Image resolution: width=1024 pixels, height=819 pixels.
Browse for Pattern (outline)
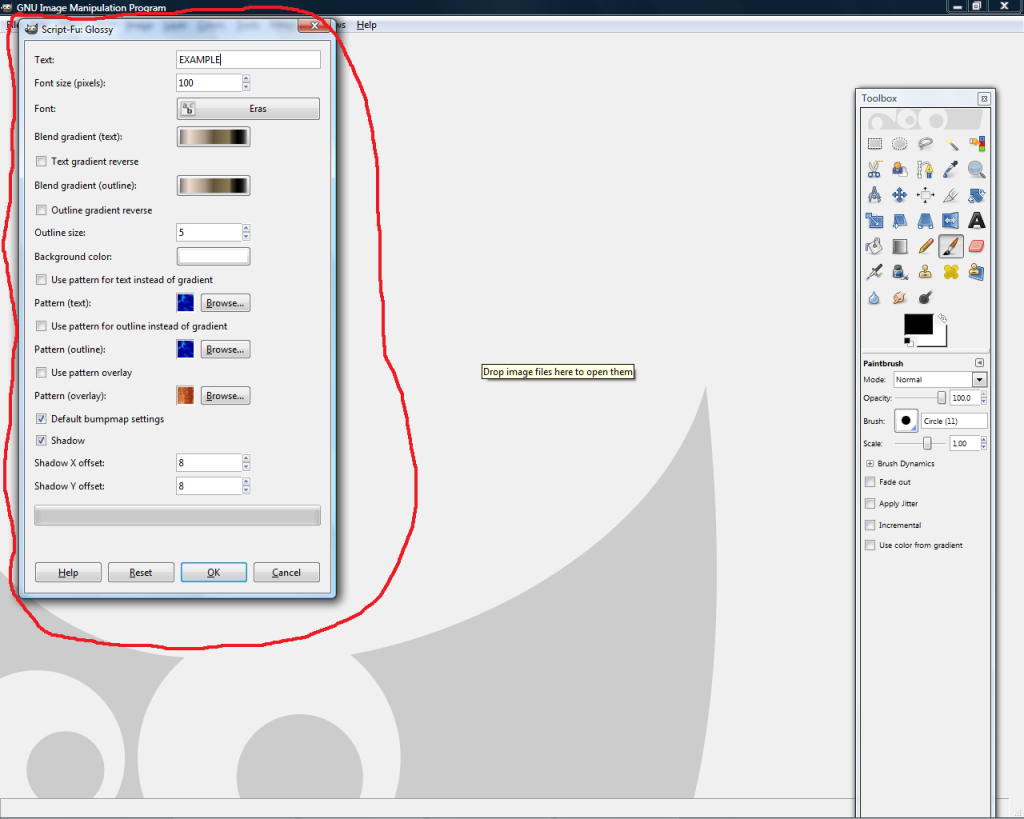tap(225, 349)
